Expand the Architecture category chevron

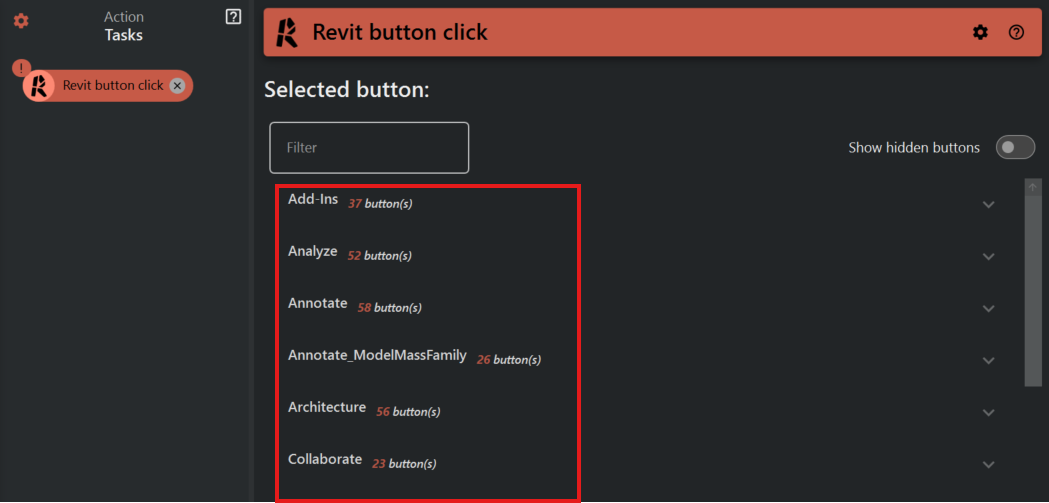(x=989, y=413)
